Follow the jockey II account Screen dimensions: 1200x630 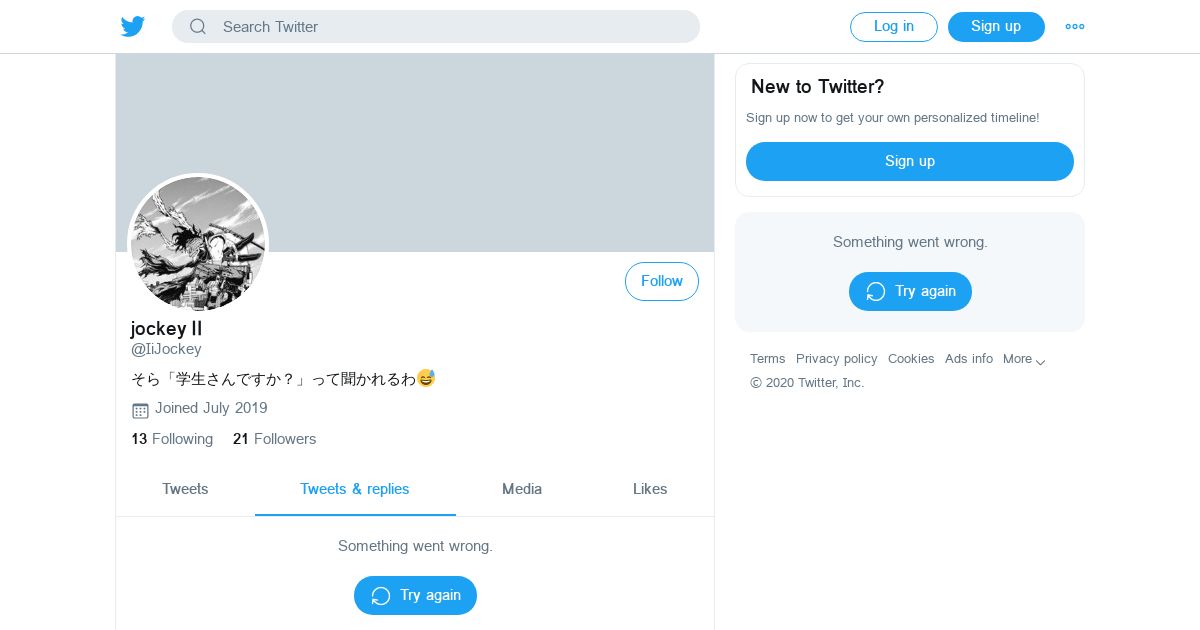[662, 282]
